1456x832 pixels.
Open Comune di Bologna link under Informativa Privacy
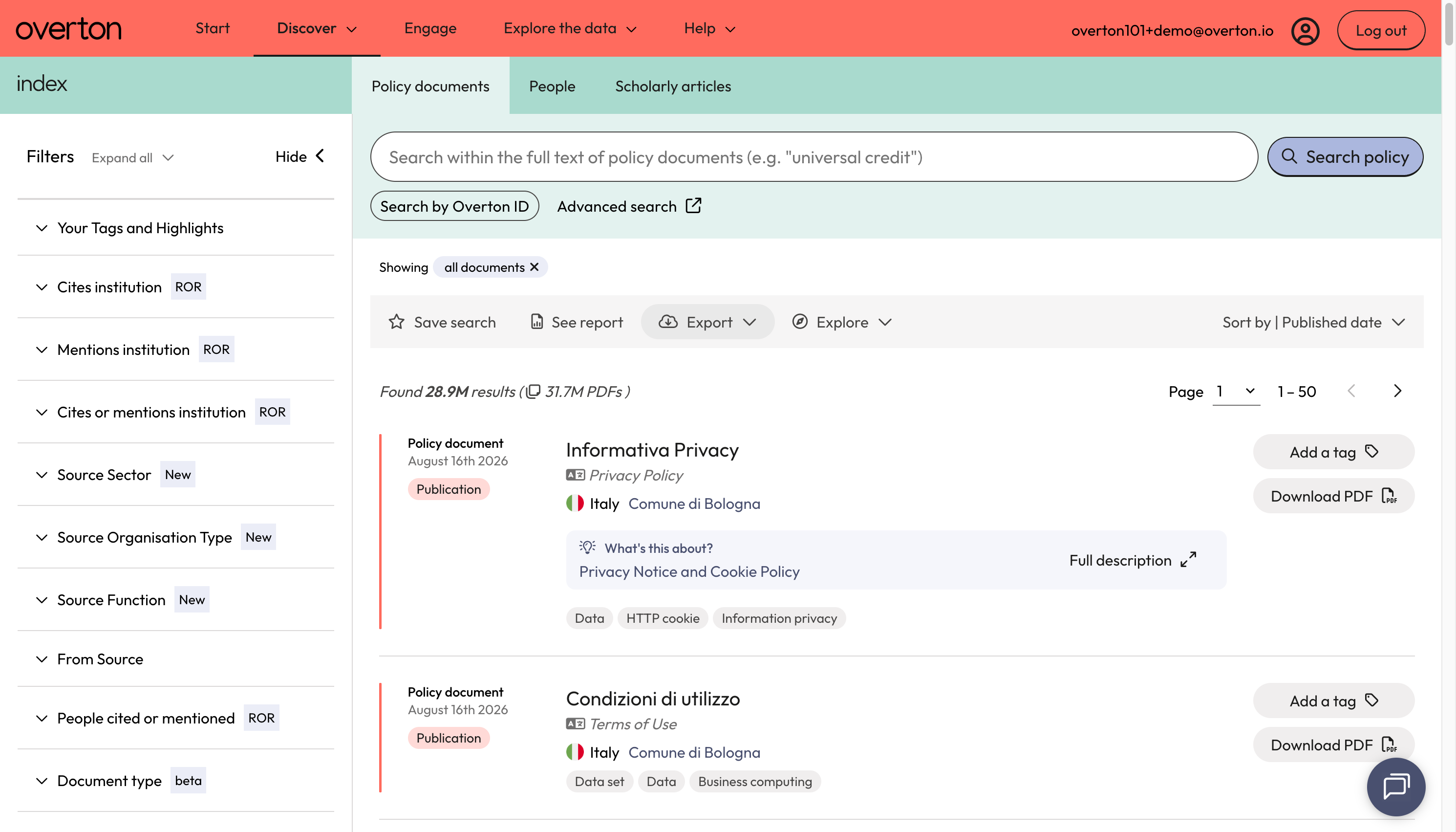click(x=694, y=504)
